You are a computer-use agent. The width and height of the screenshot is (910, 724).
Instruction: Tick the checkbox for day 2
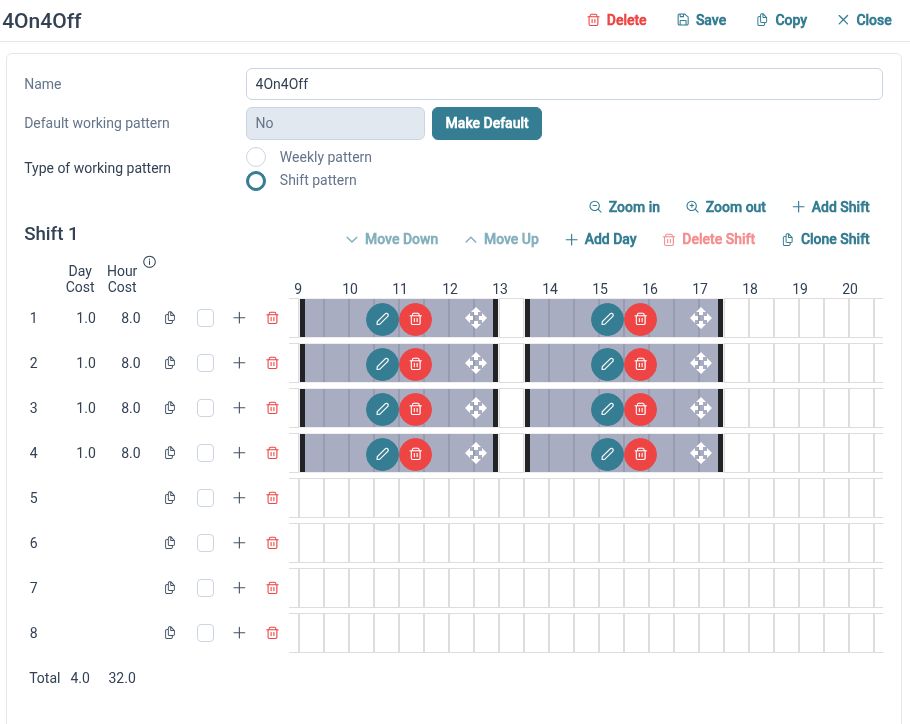coord(205,363)
